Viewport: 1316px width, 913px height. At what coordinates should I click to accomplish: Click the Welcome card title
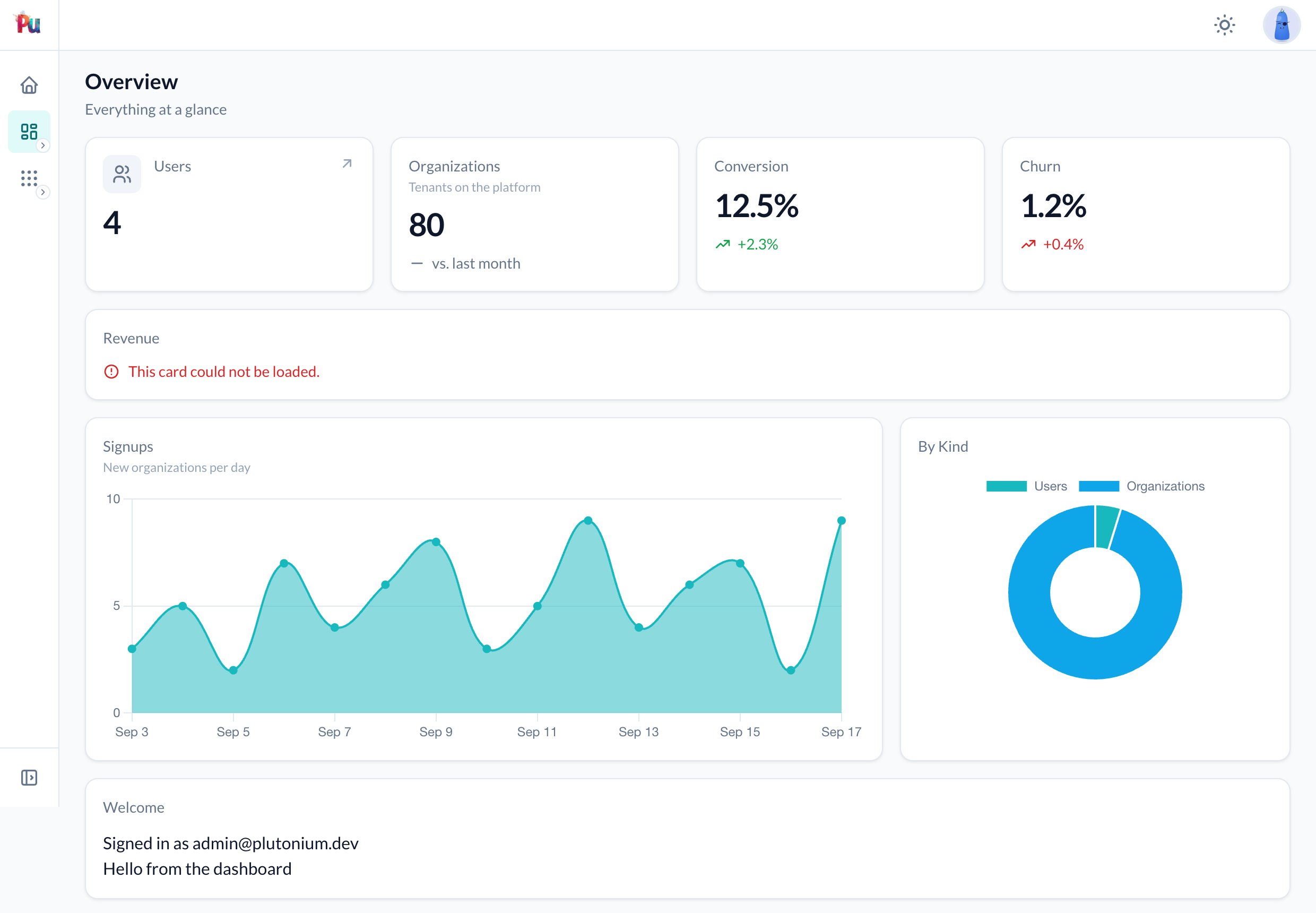point(133,807)
